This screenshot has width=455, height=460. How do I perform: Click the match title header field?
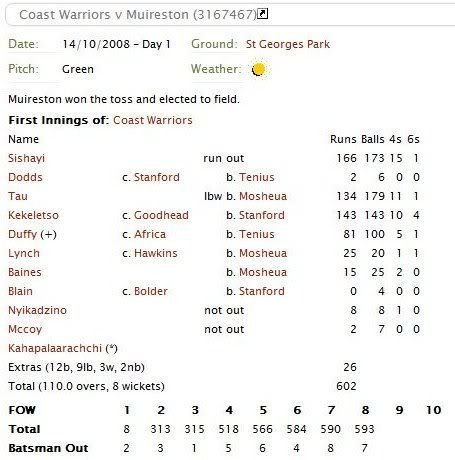230,14
